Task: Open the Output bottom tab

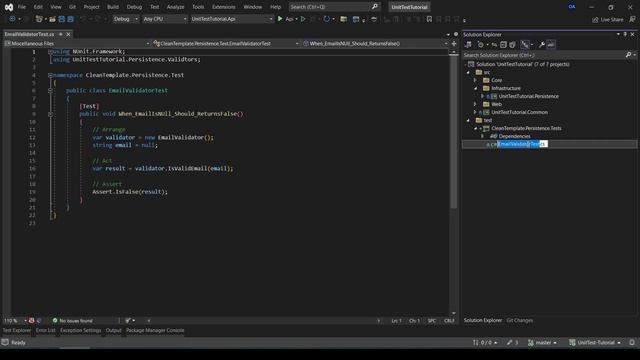Action: (x=113, y=330)
